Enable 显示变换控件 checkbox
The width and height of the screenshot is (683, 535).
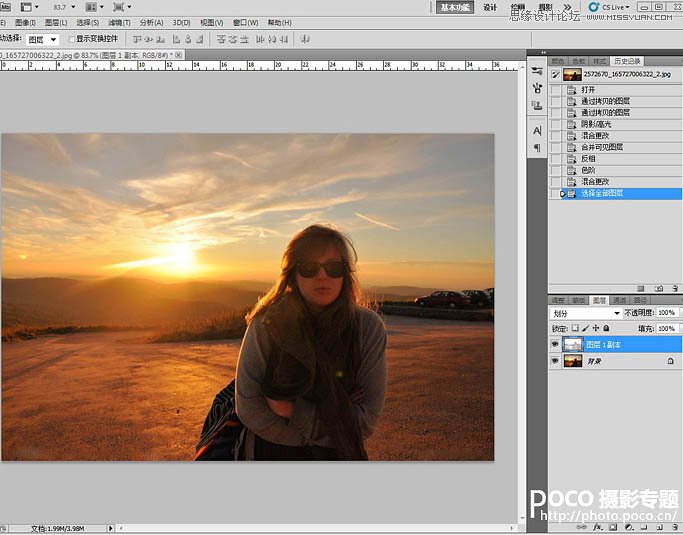click(72, 39)
